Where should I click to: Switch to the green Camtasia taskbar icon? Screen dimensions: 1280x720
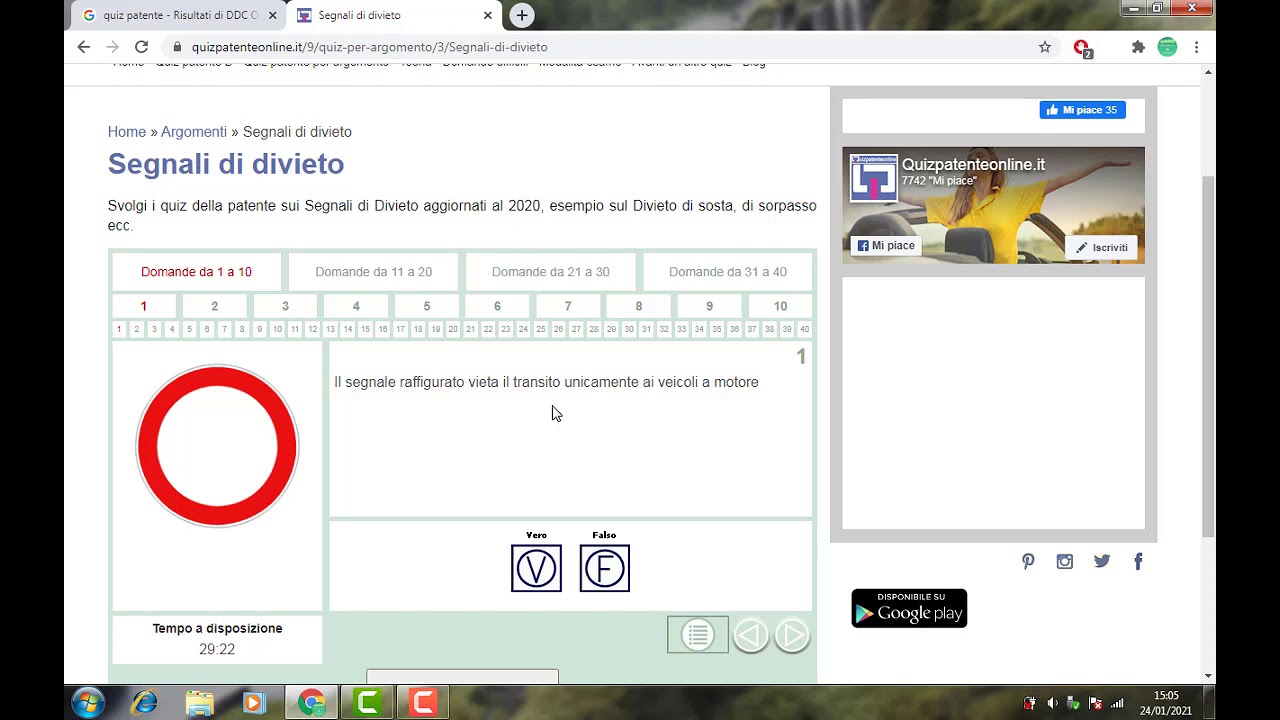tap(368, 703)
